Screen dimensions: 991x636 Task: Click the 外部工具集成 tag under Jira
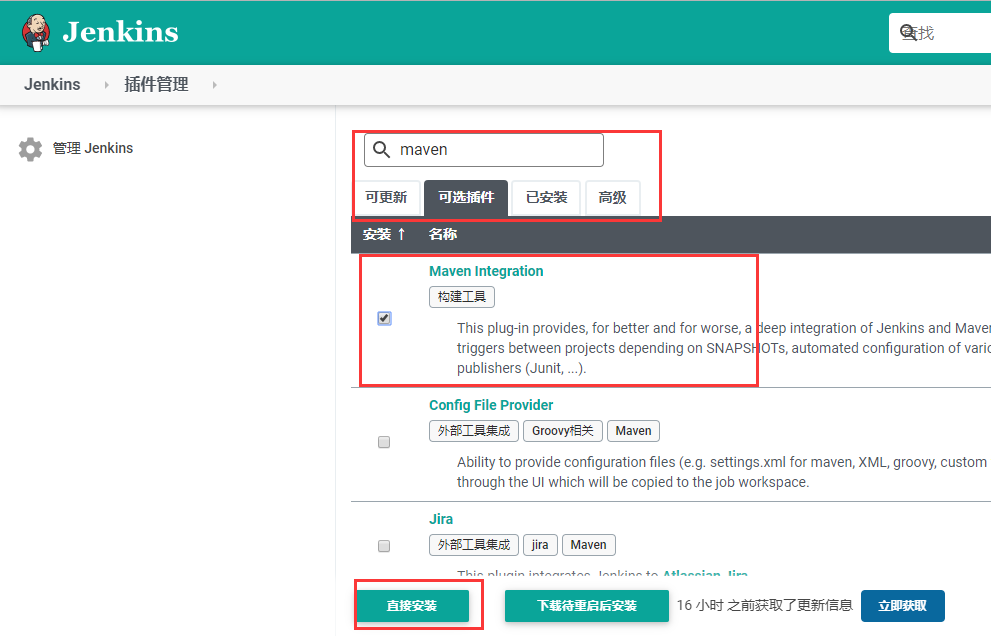tap(474, 545)
